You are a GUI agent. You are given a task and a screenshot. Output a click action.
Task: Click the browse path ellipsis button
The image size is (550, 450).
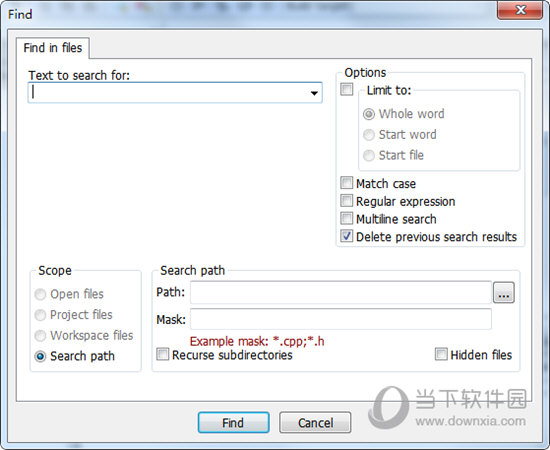pyautogui.click(x=504, y=293)
